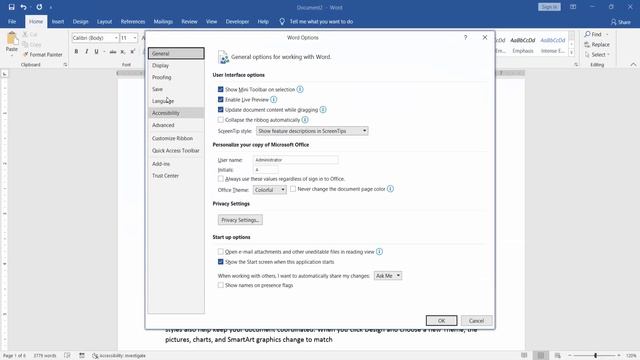The width and height of the screenshot is (640, 360).
Task: Switch to the Design ribbon tab
Action: pos(80,22)
